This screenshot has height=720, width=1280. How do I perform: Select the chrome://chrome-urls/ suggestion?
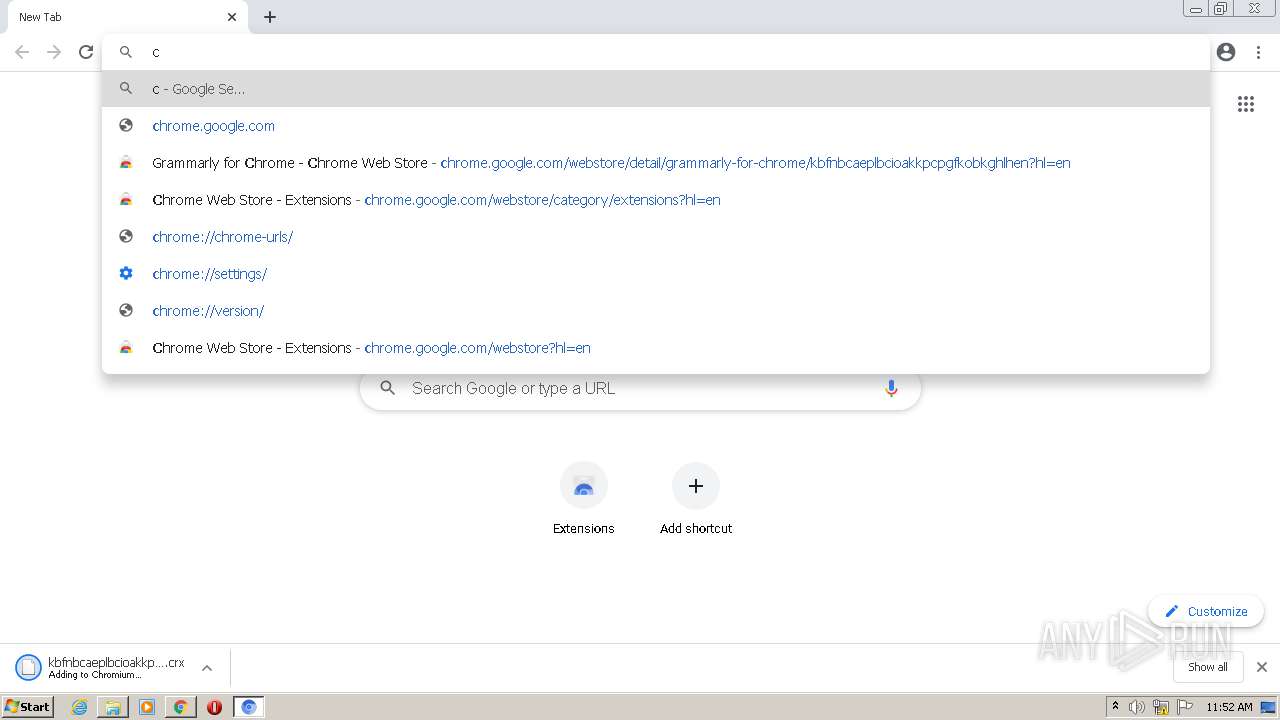tap(656, 237)
